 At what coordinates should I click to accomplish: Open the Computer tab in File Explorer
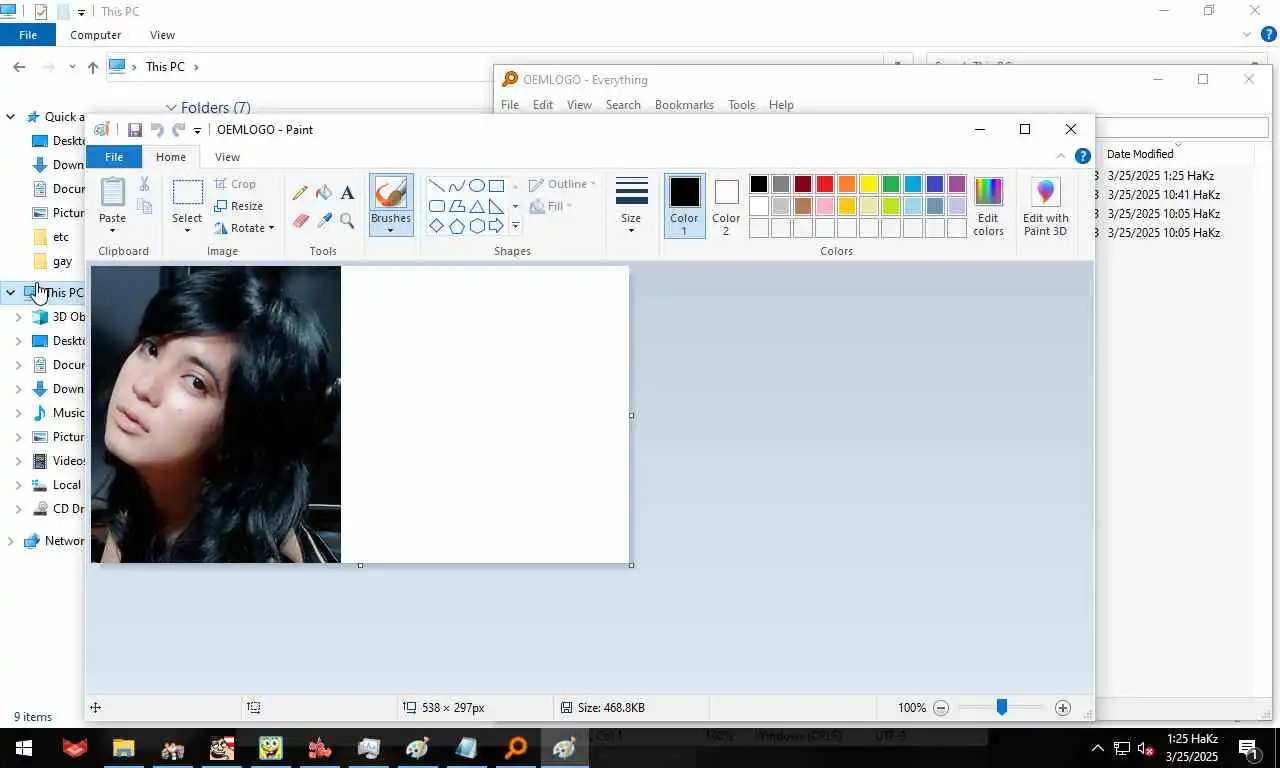click(x=96, y=35)
